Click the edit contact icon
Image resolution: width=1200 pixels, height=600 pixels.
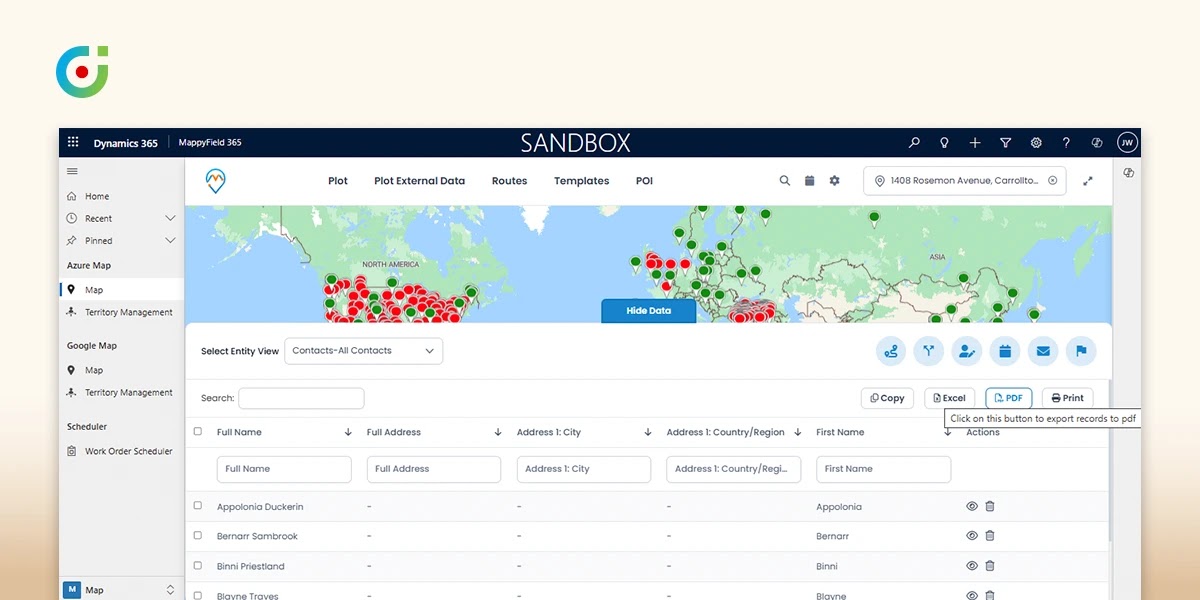(966, 351)
